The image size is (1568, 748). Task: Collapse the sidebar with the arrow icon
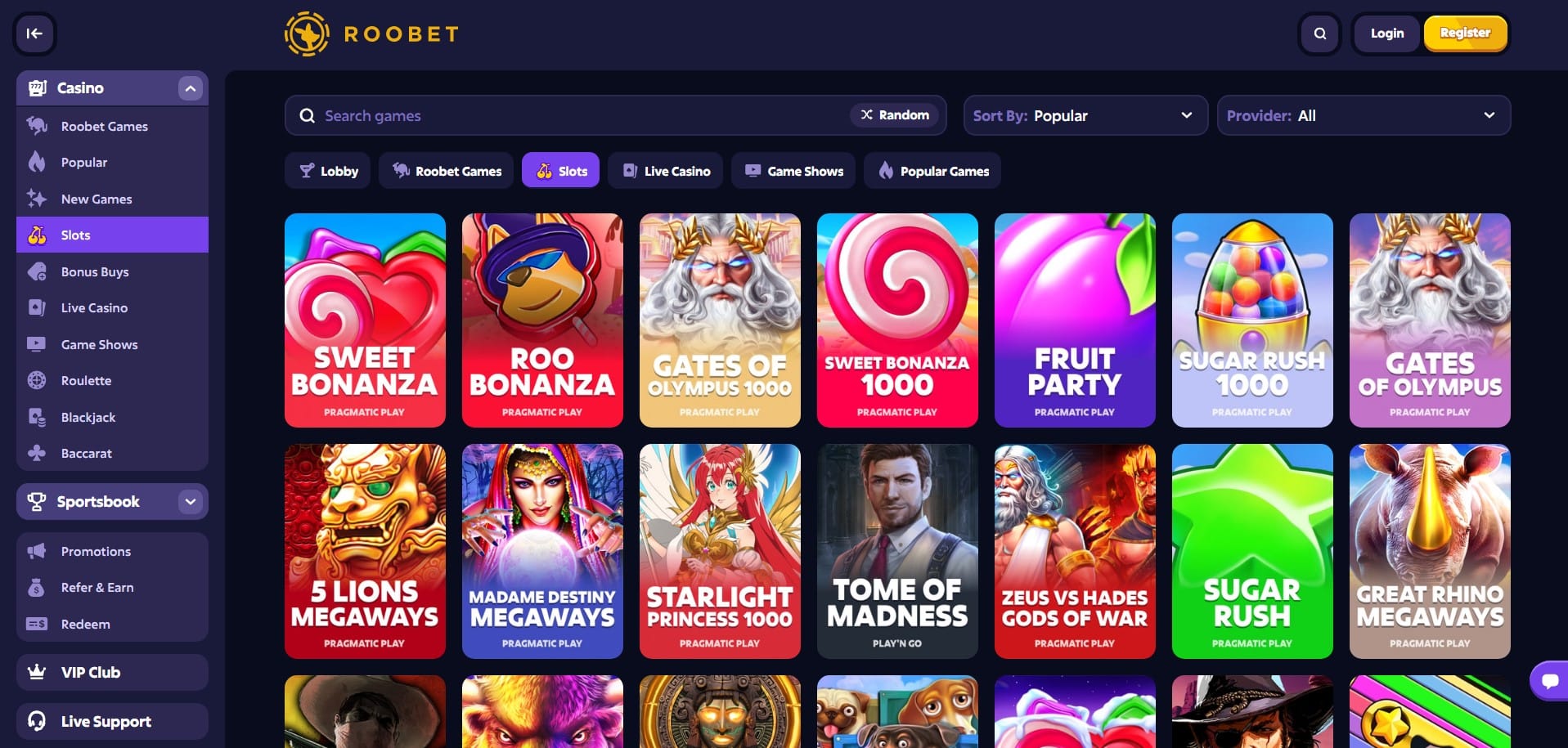34,34
